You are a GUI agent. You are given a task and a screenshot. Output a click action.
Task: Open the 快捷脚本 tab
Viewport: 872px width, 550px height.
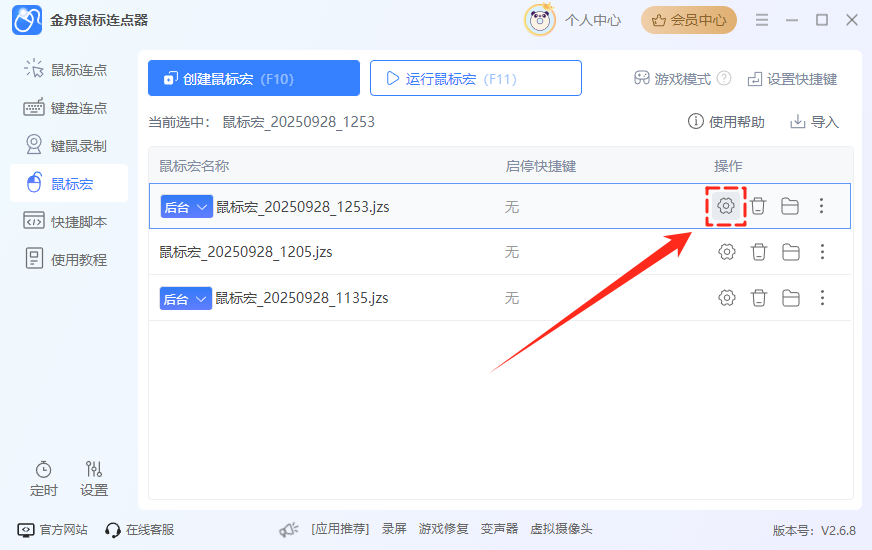tap(69, 221)
